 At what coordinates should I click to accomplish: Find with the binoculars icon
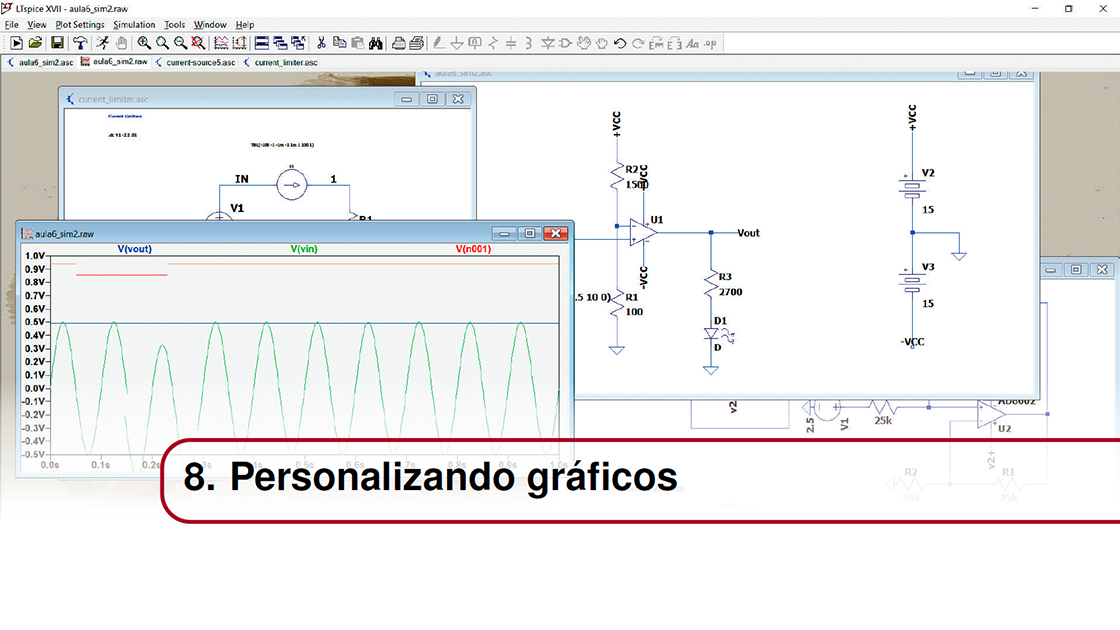(376, 44)
